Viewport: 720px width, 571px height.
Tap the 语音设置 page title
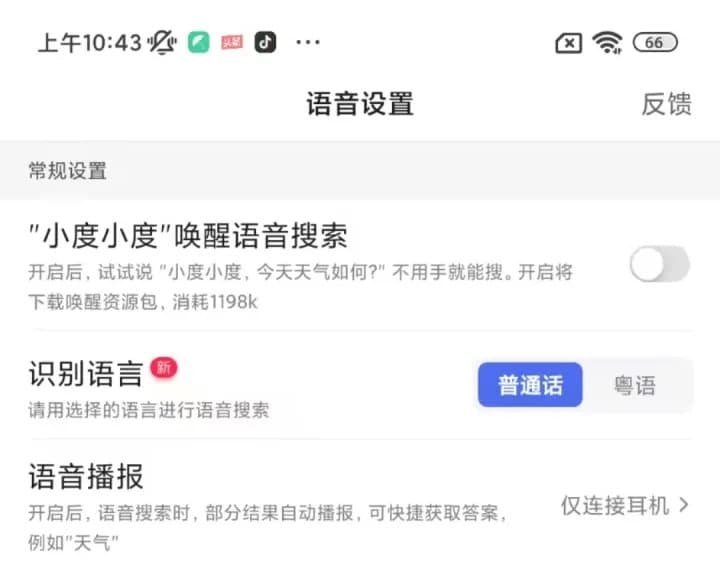360,104
